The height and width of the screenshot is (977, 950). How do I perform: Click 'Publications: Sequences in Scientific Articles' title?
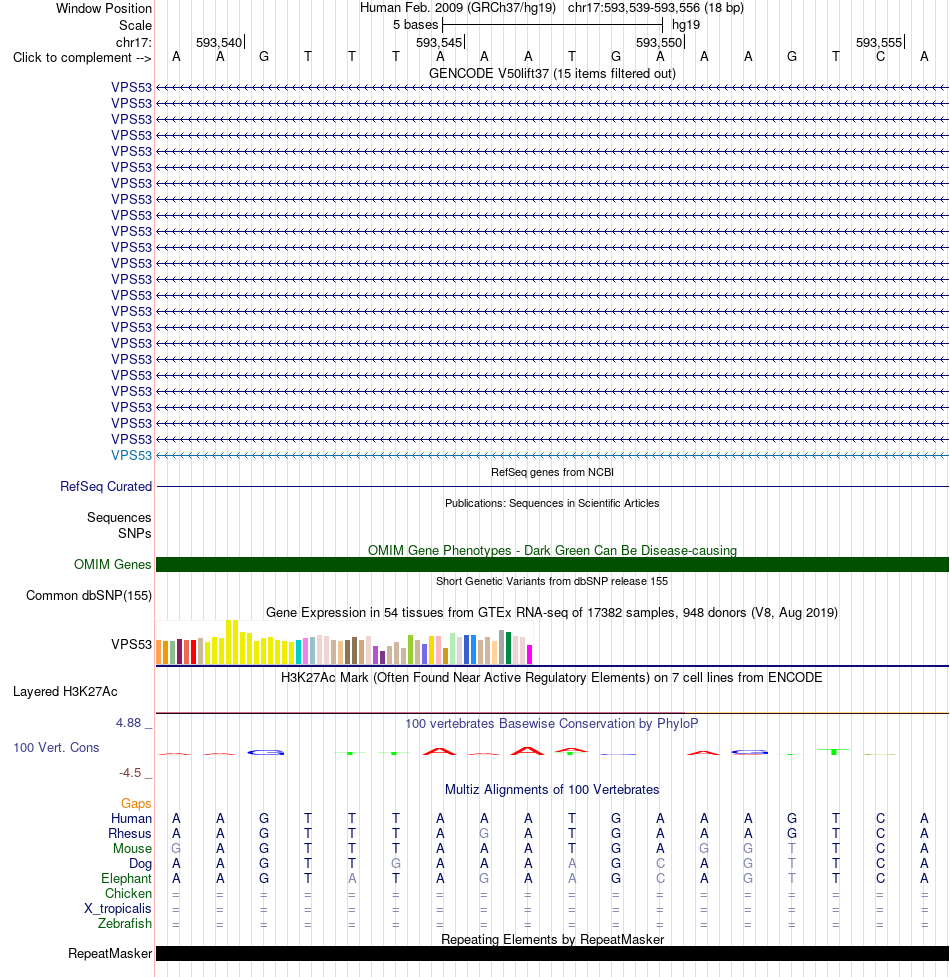point(552,503)
